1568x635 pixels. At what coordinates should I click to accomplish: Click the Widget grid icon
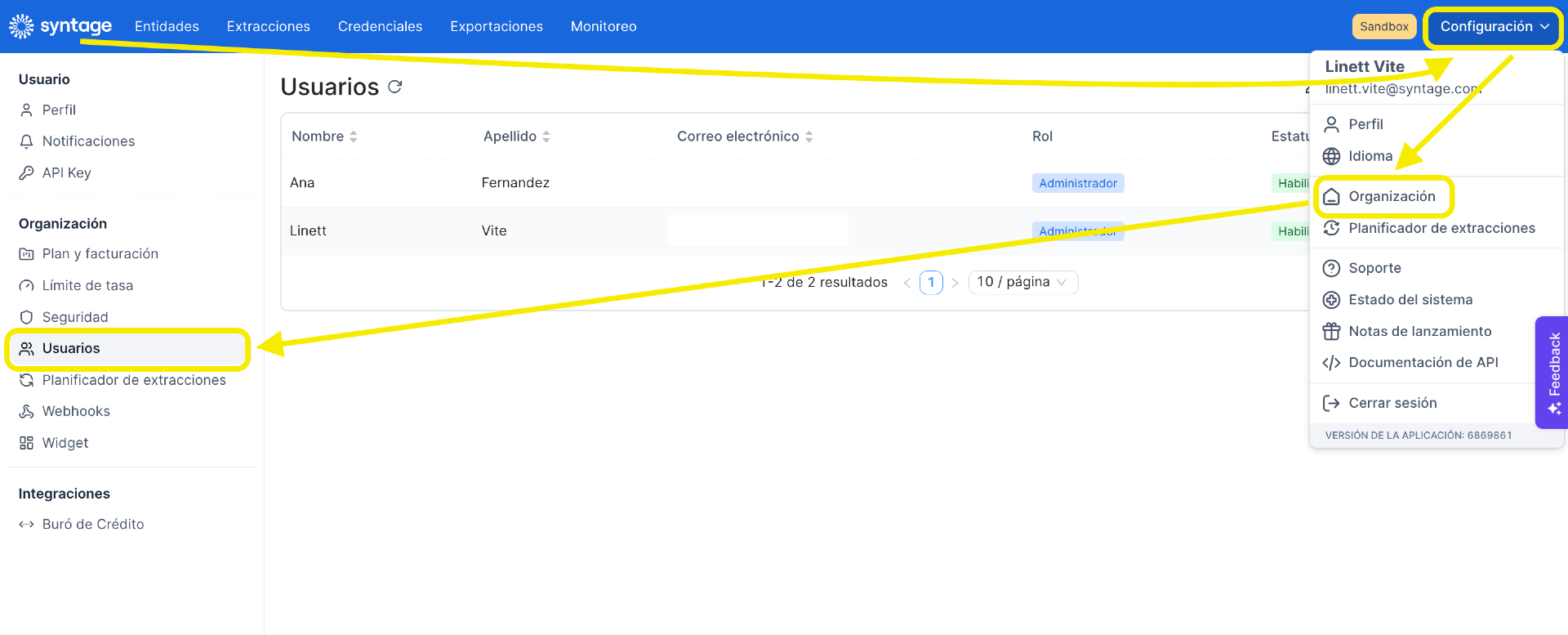(26, 443)
